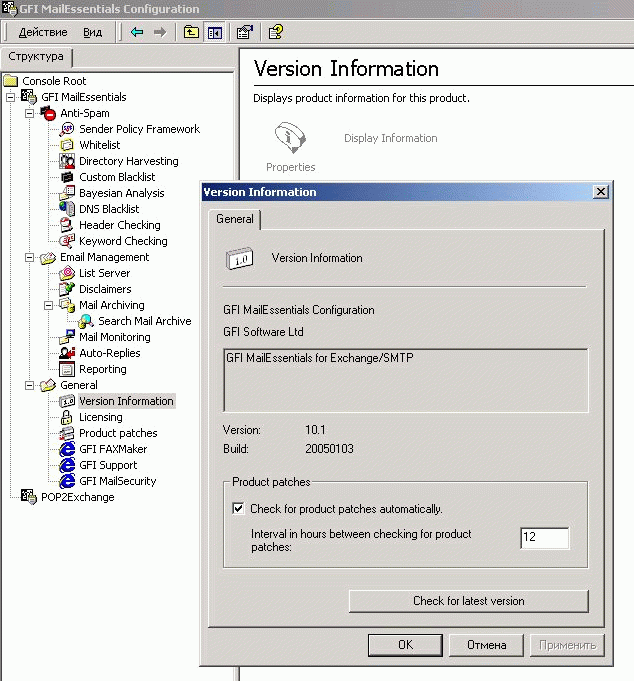This screenshot has width=634, height=681.
Task: Toggle the show/hide console tree toolbar icon
Action: tap(215, 33)
